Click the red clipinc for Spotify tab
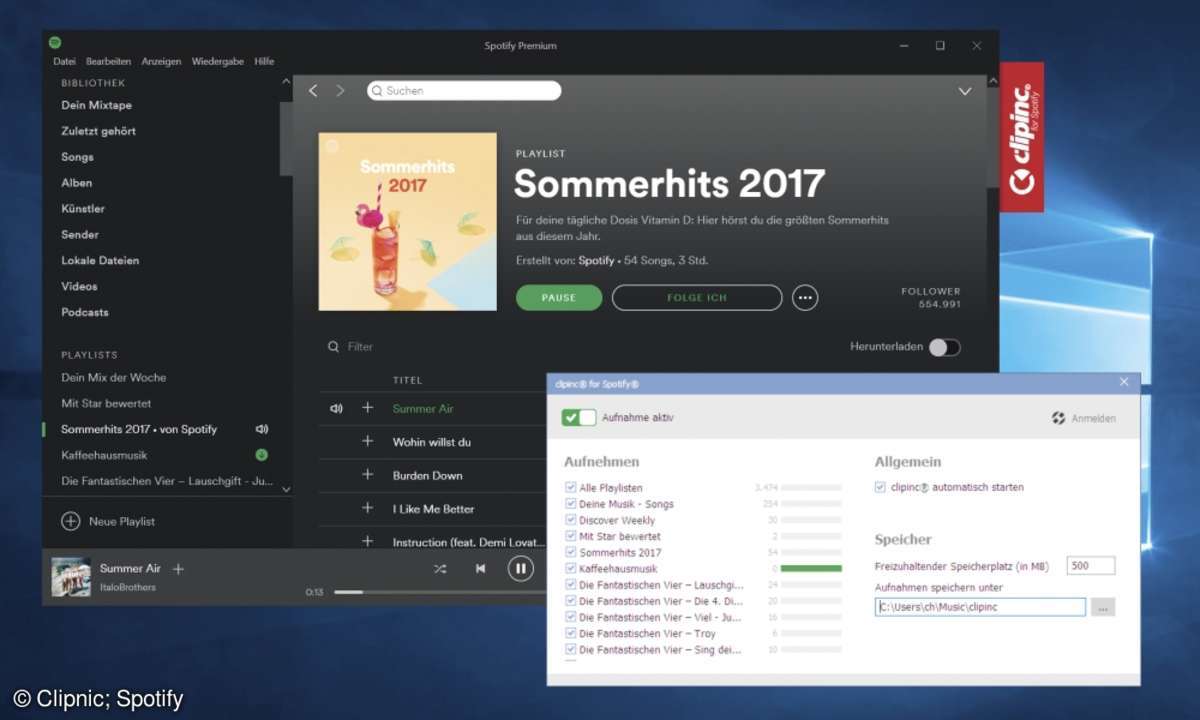Screen dimensions: 1200x720 pos(1022,137)
